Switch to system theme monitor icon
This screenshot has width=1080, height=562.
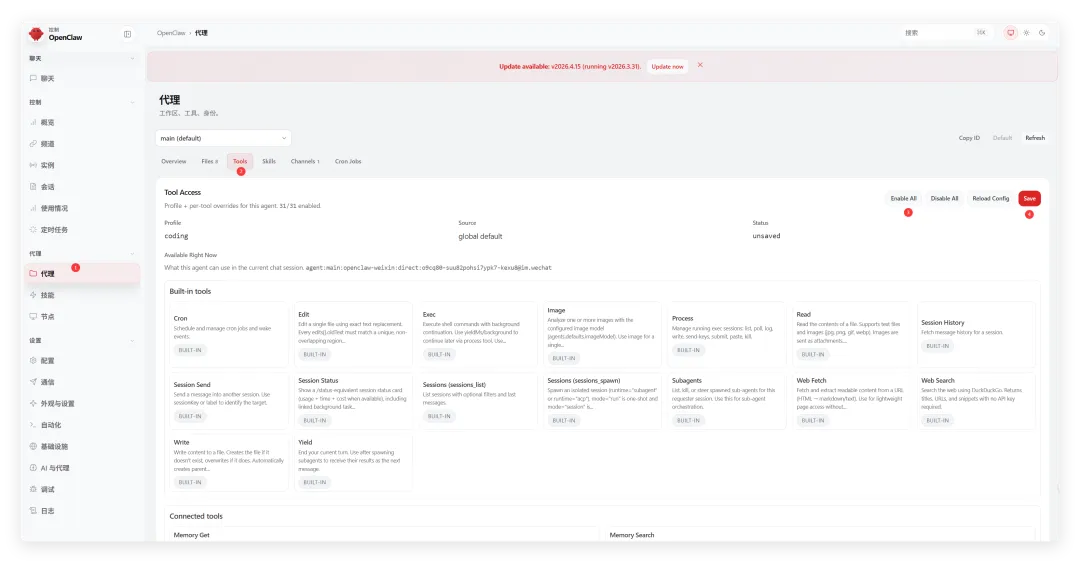click(1010, 32)
